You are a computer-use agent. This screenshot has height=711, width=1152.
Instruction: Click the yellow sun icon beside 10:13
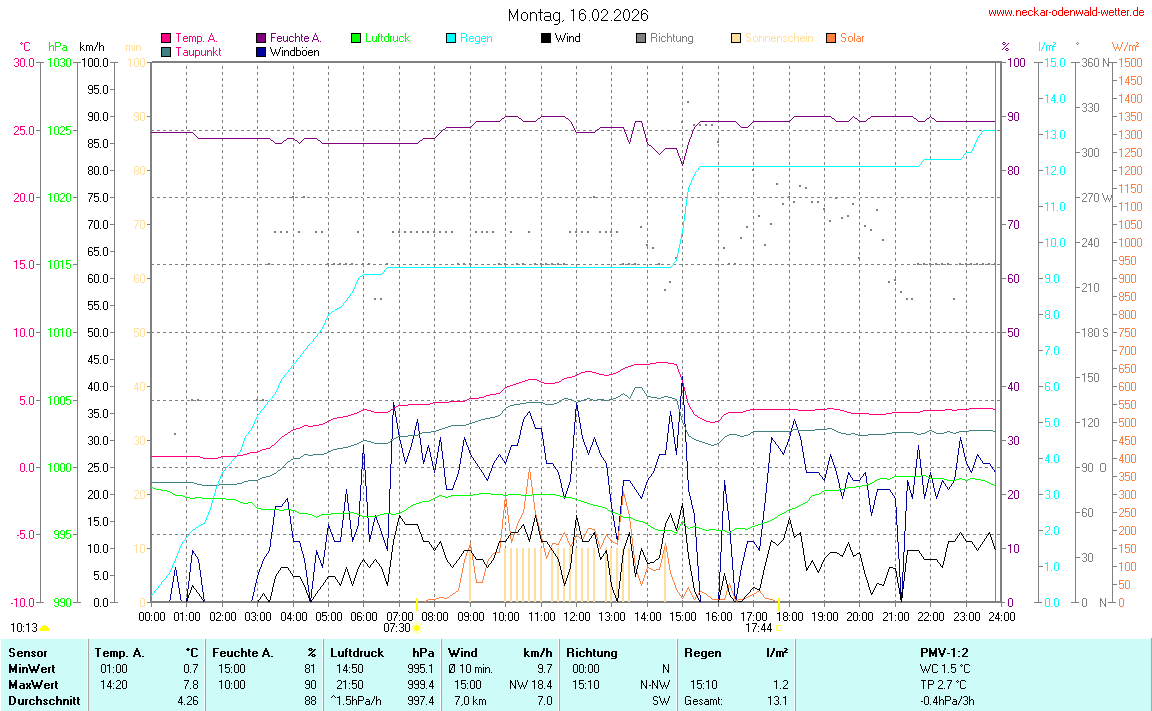click(45, 628)
